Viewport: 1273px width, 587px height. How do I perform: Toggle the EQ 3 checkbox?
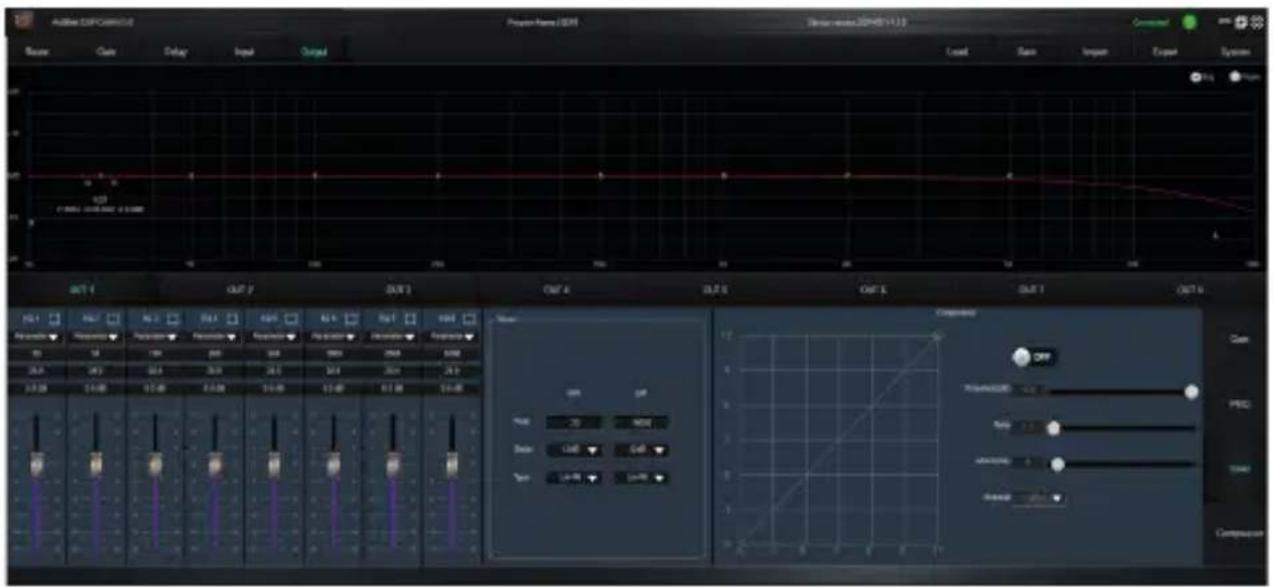(x=174, y=318)
